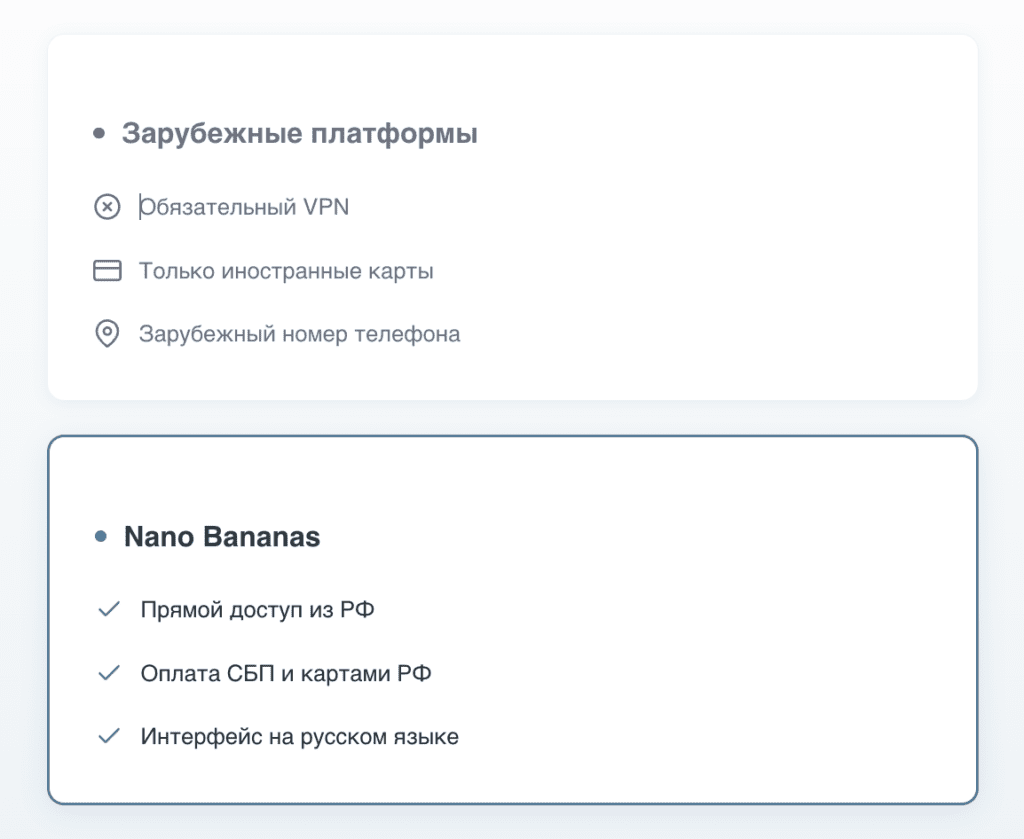This screenshot has height=839, width=1024.
Task: Select the Зарубежные платформы heading
Action: [x=299, y=133]
